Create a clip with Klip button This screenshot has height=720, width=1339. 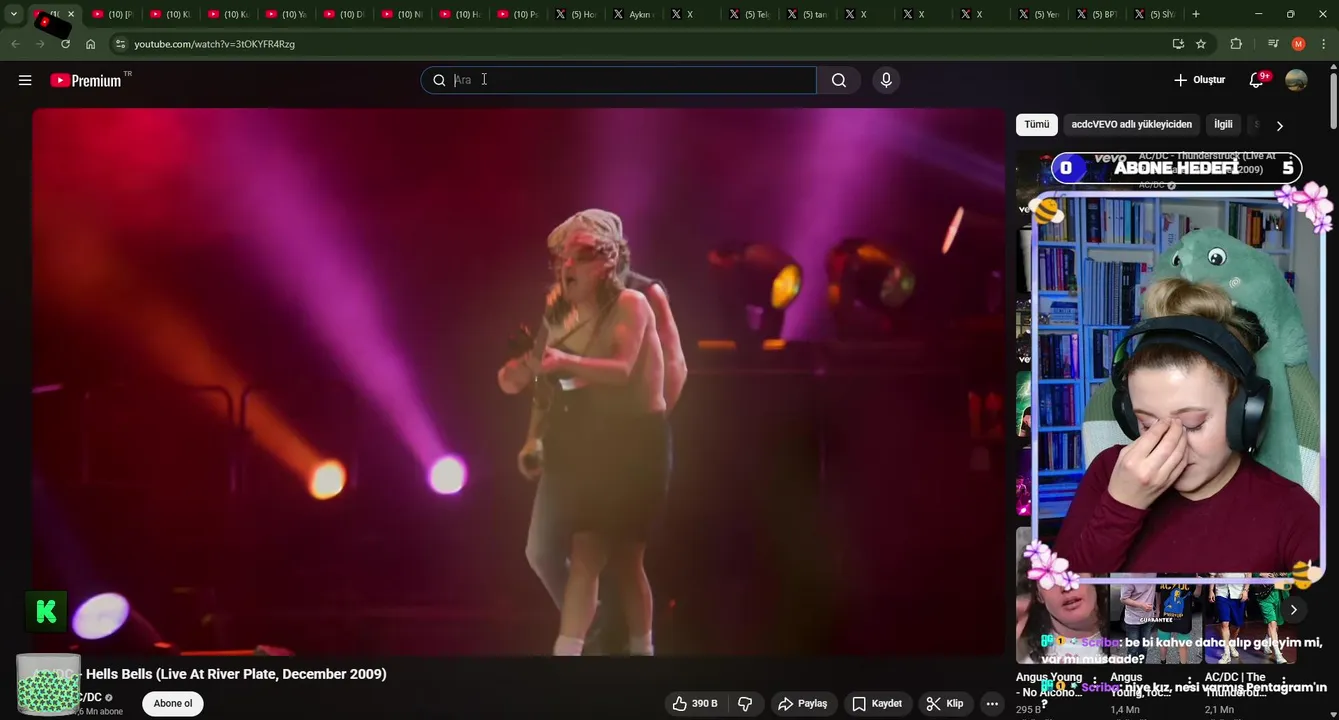[945, 704]
